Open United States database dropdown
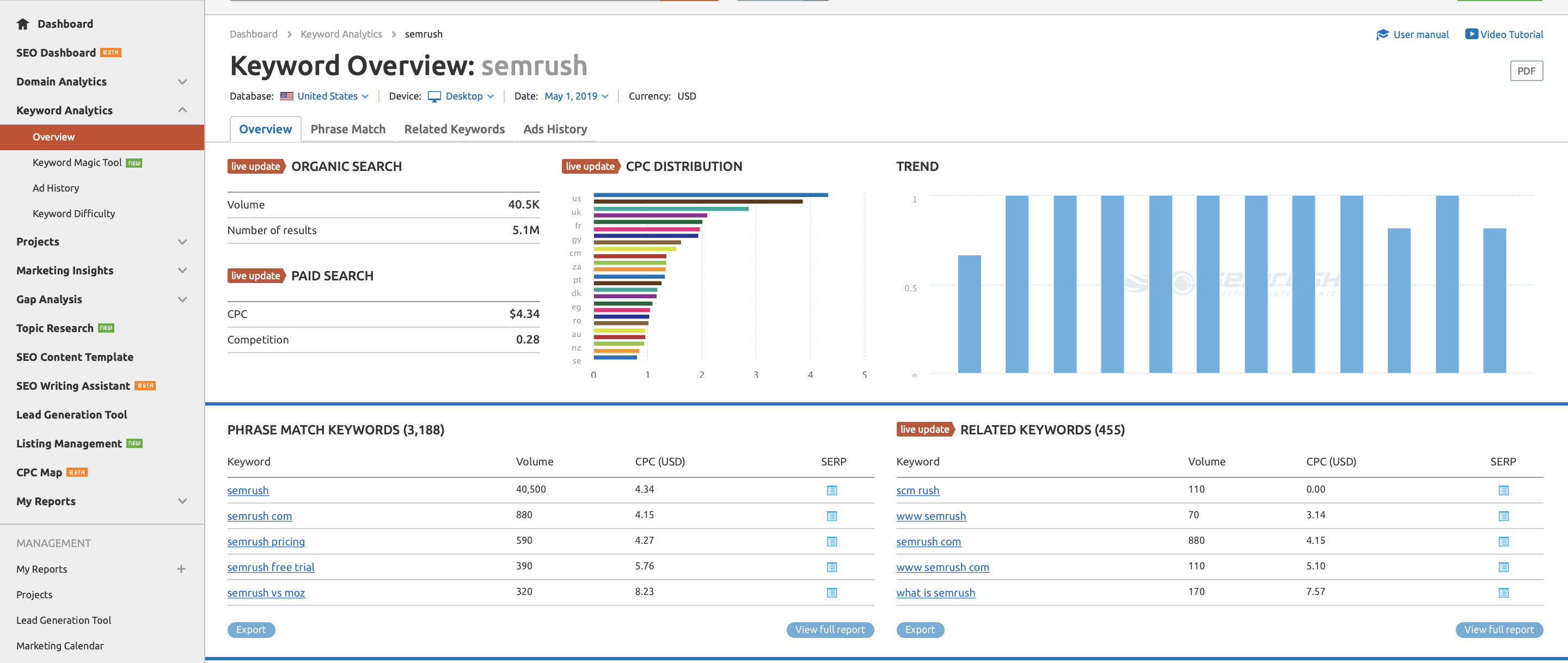This screenshot has width=1568, height=663. (332, 96)
